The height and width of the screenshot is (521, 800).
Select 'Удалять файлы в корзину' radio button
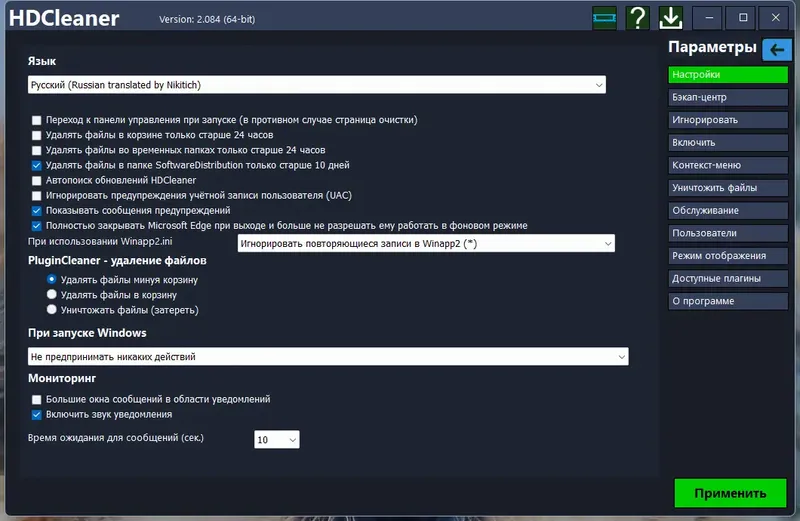tap(52, 294)
